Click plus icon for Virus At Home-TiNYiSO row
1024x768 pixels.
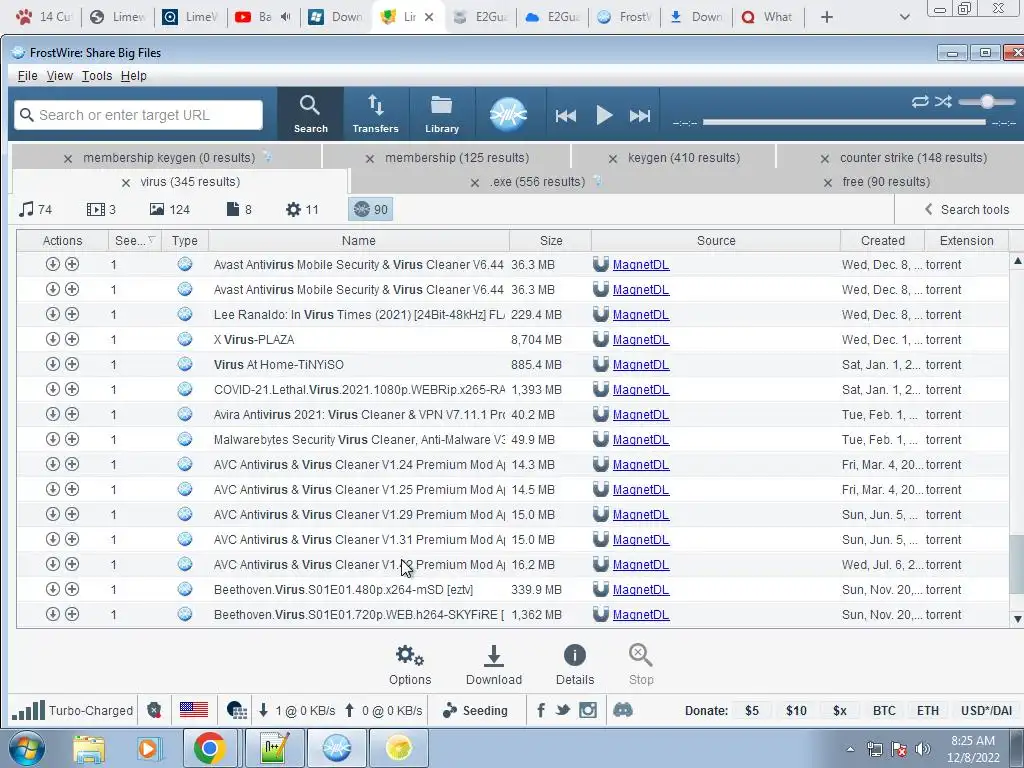pyautogui.click(x=72, y=364)
